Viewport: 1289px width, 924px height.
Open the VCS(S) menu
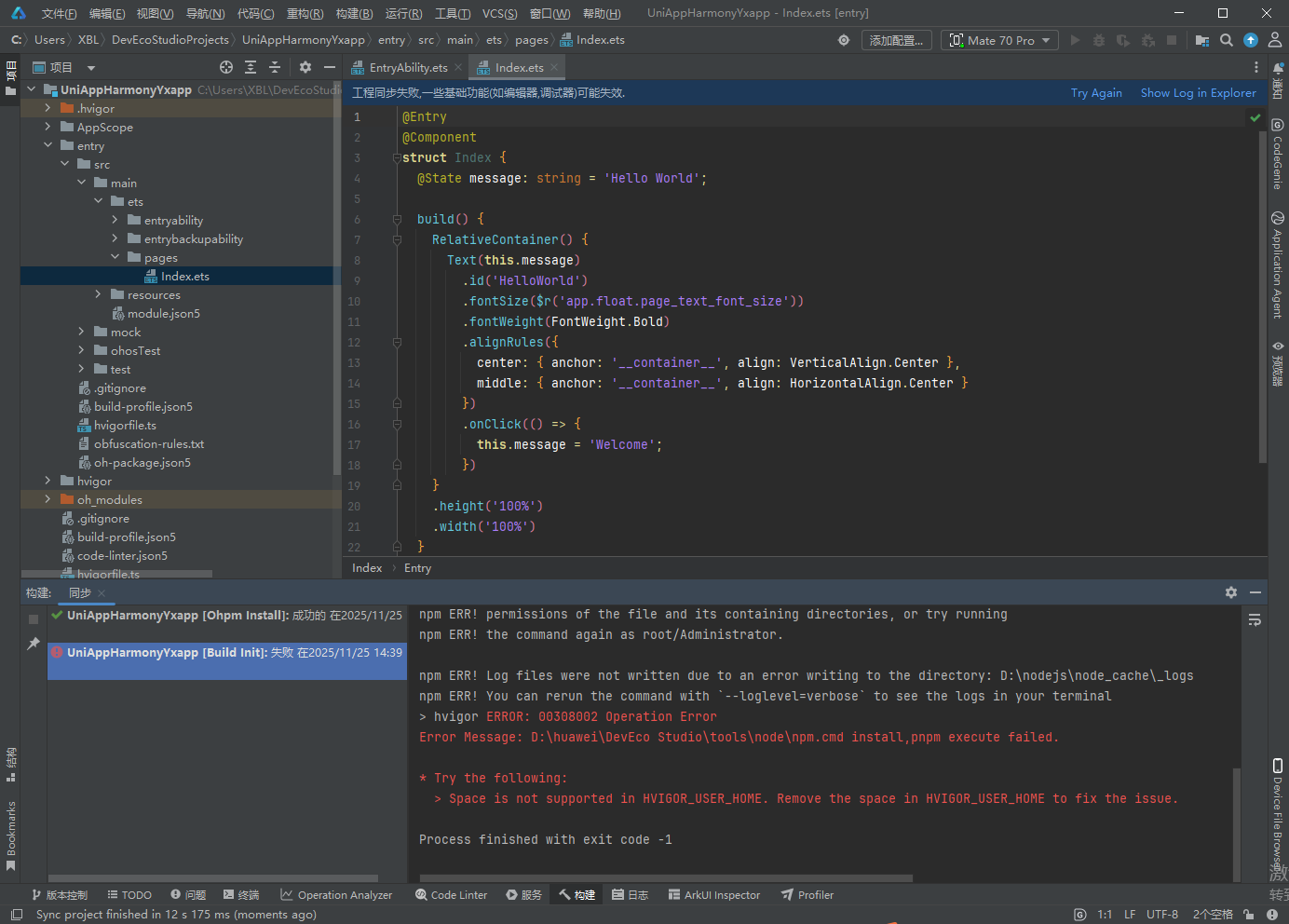(499, 13)
